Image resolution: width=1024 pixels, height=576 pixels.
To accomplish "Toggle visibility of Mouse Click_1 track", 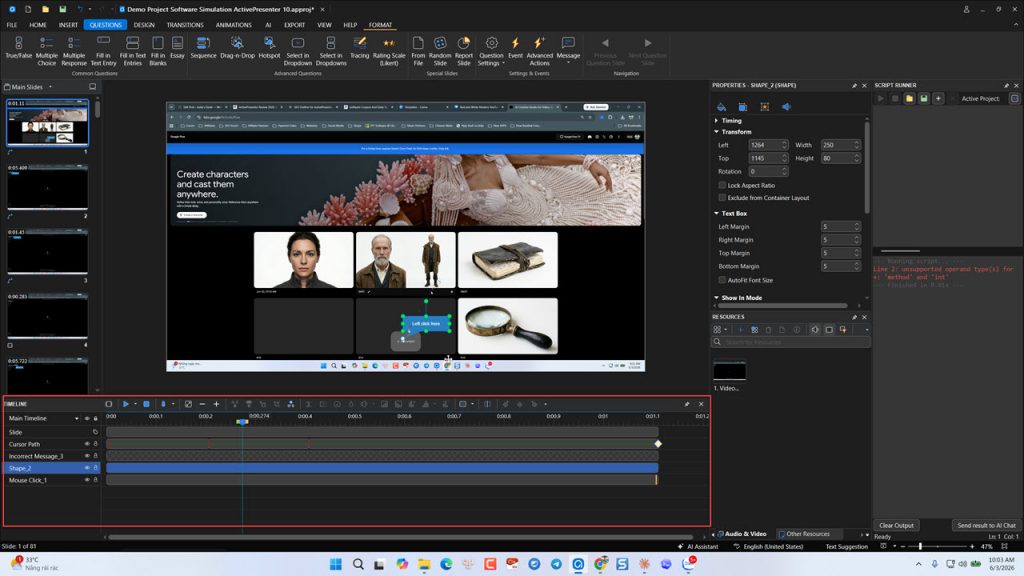I will tap(87, 480).
